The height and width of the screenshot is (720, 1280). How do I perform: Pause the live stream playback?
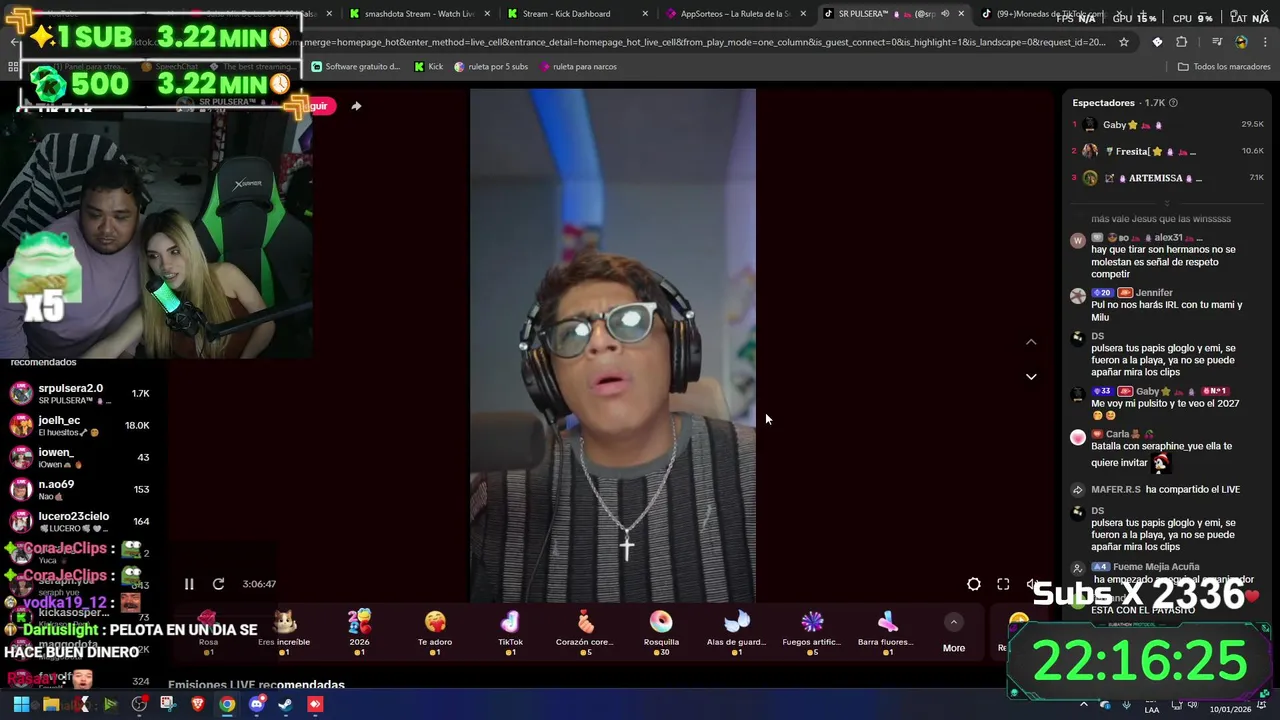189,584
